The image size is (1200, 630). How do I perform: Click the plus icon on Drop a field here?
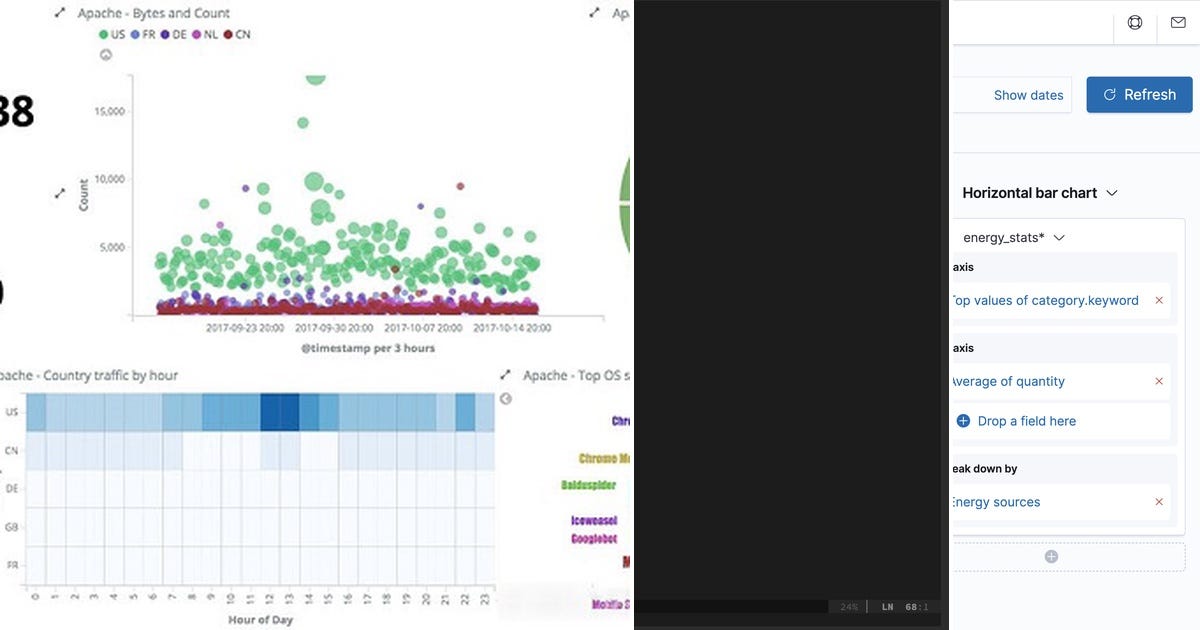[x=961, y=420]
